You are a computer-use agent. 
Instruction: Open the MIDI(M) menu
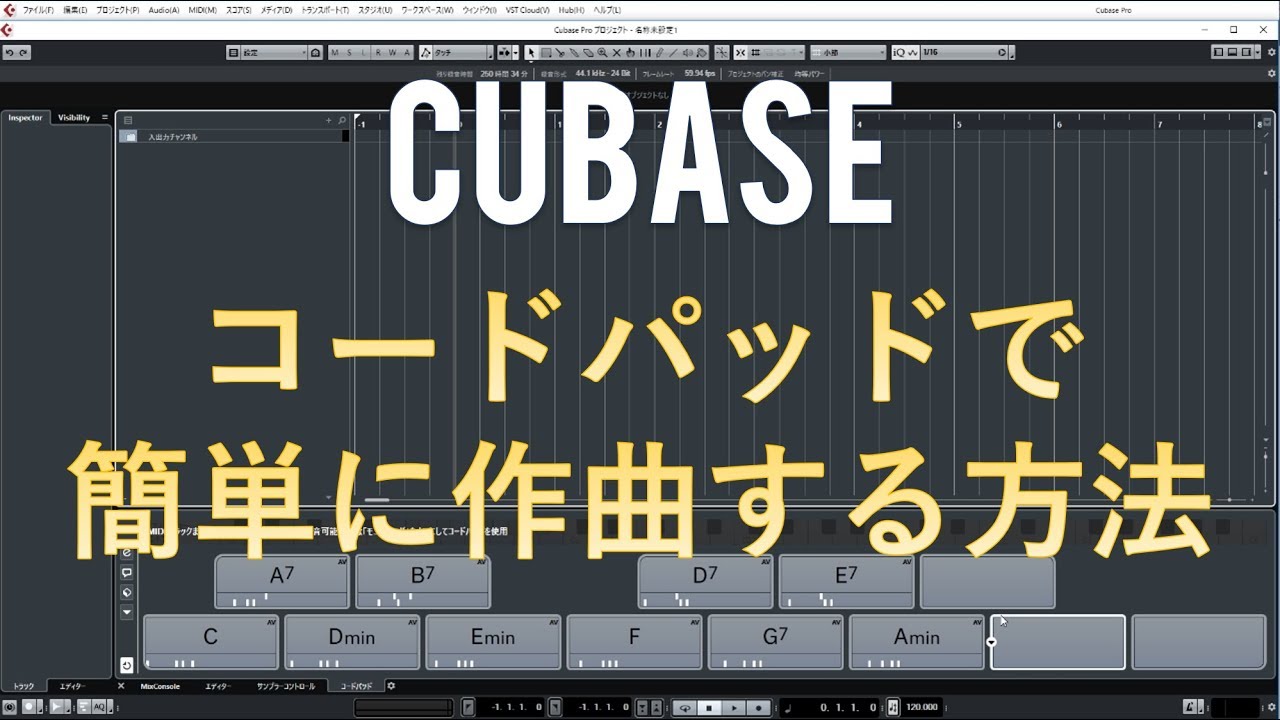tap(203, 10)
